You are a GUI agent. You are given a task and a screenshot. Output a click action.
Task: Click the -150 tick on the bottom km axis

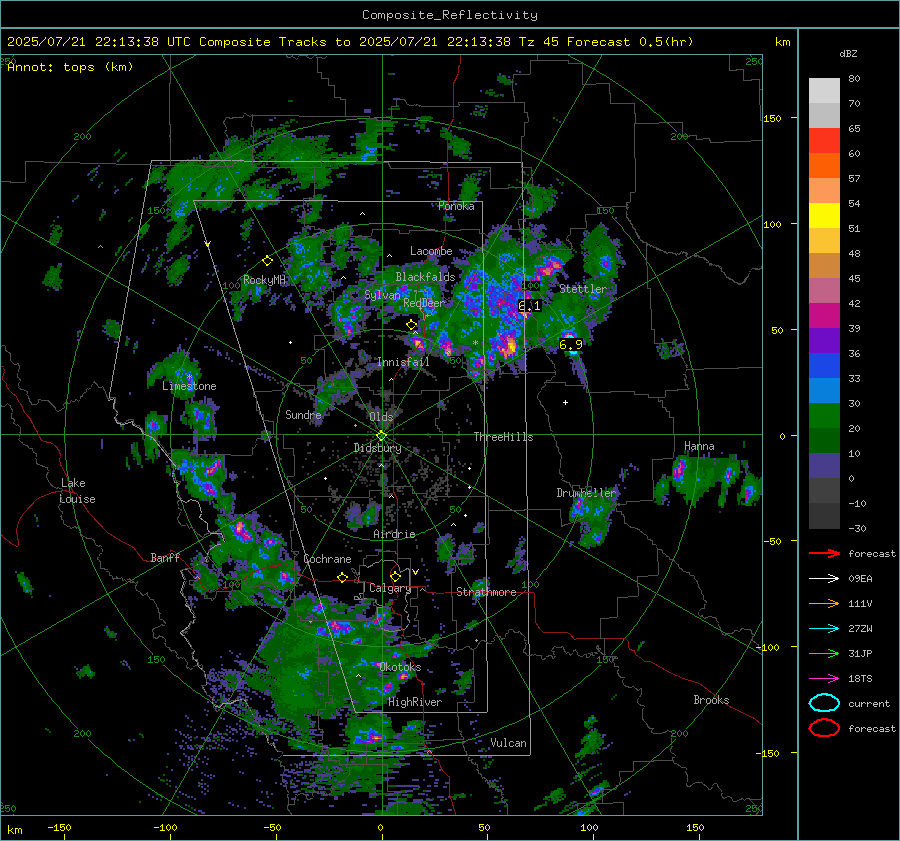click(x=59, y=827)
